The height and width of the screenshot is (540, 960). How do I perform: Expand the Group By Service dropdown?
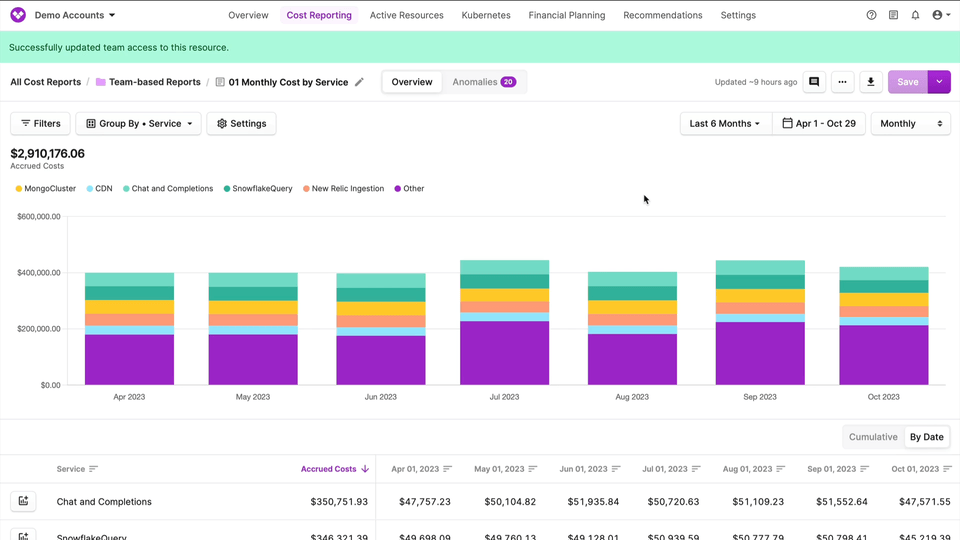pyautogui.click(x=139, y=124)
